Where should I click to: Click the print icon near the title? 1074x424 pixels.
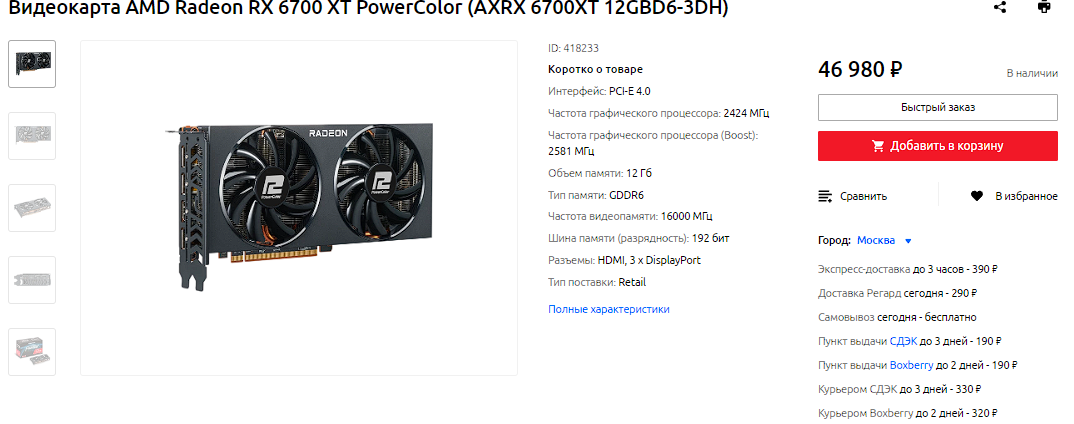point(1044,7)
